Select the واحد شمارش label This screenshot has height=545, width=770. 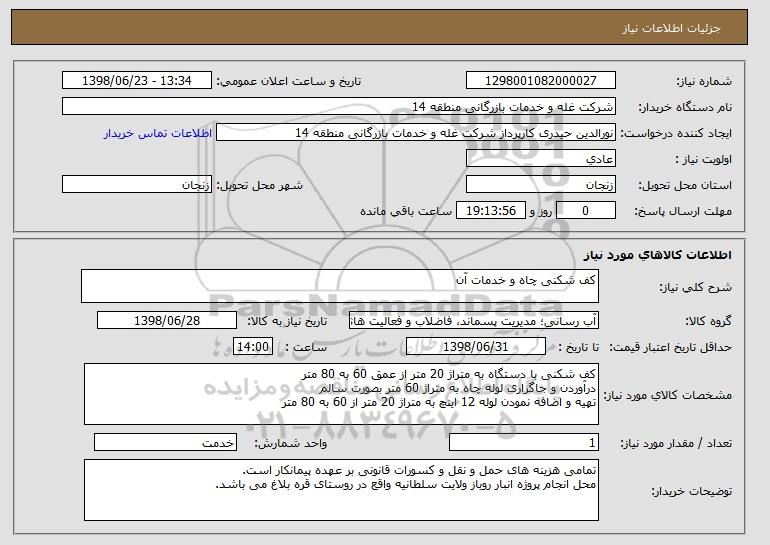[290, 443]
